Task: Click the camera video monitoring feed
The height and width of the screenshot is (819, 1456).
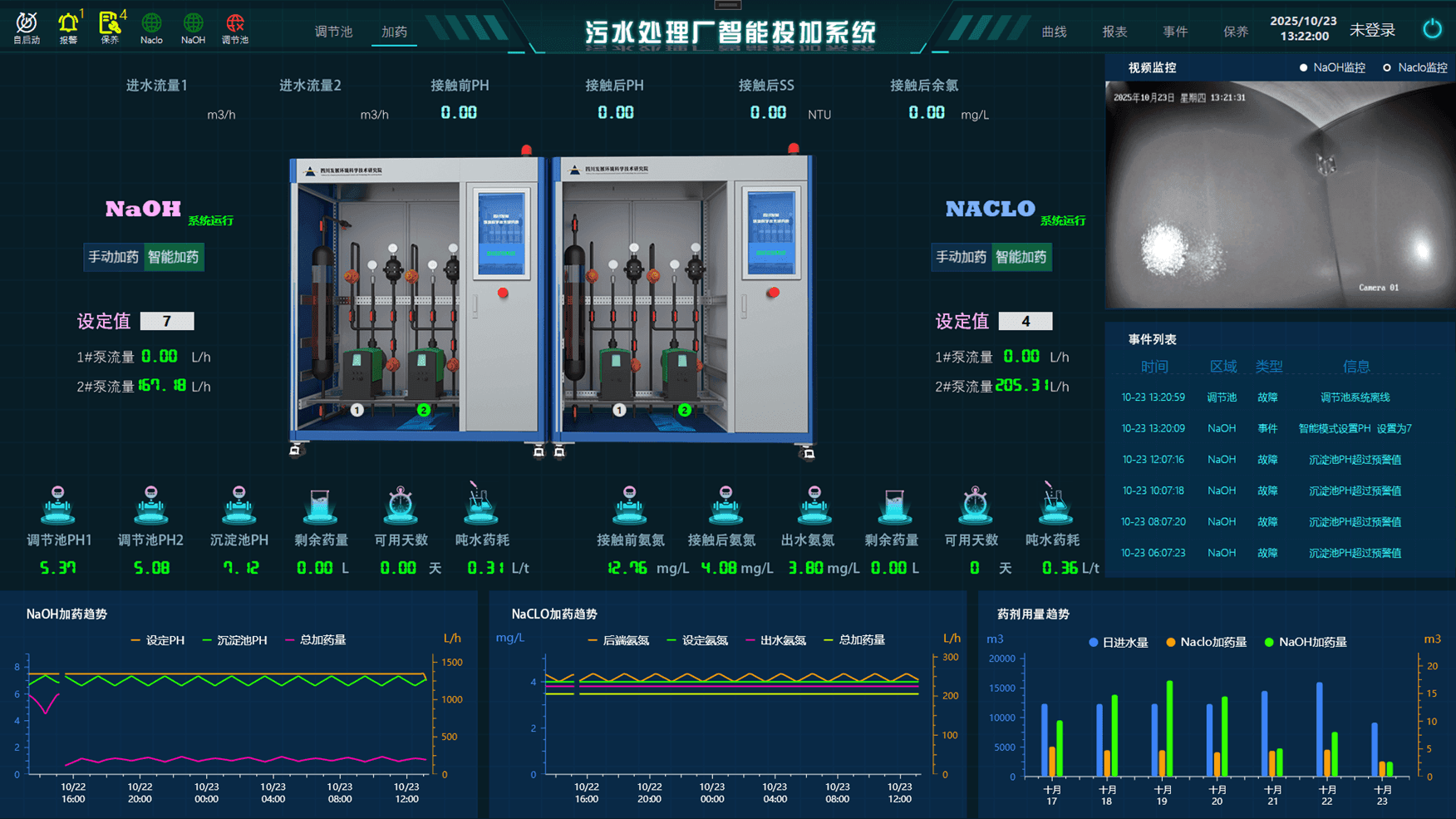Action: point(1280,195)
